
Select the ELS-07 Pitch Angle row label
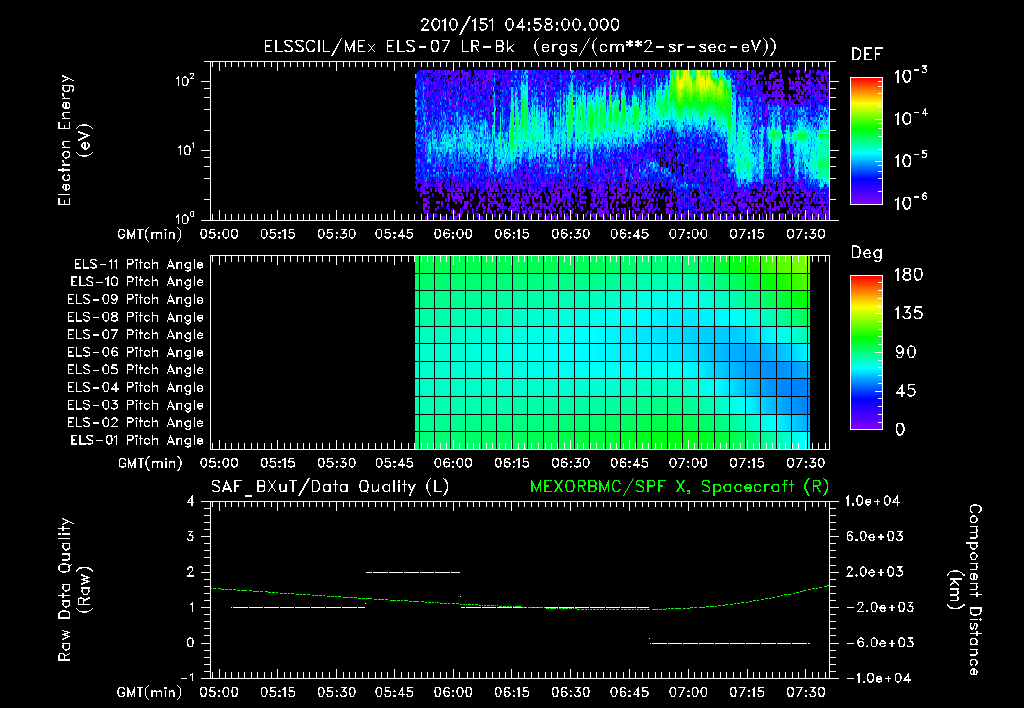[x=136, y=334]
